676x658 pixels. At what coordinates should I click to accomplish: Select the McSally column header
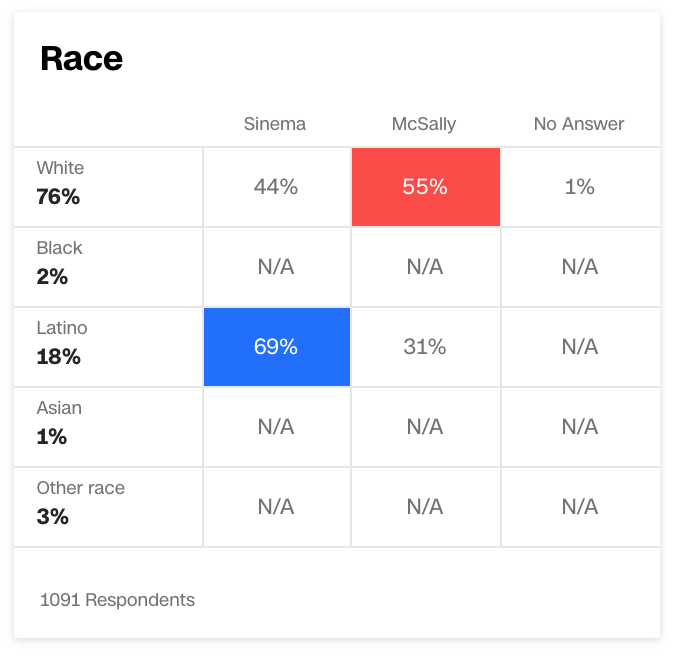pyautogui.click(x=424, y=124)
